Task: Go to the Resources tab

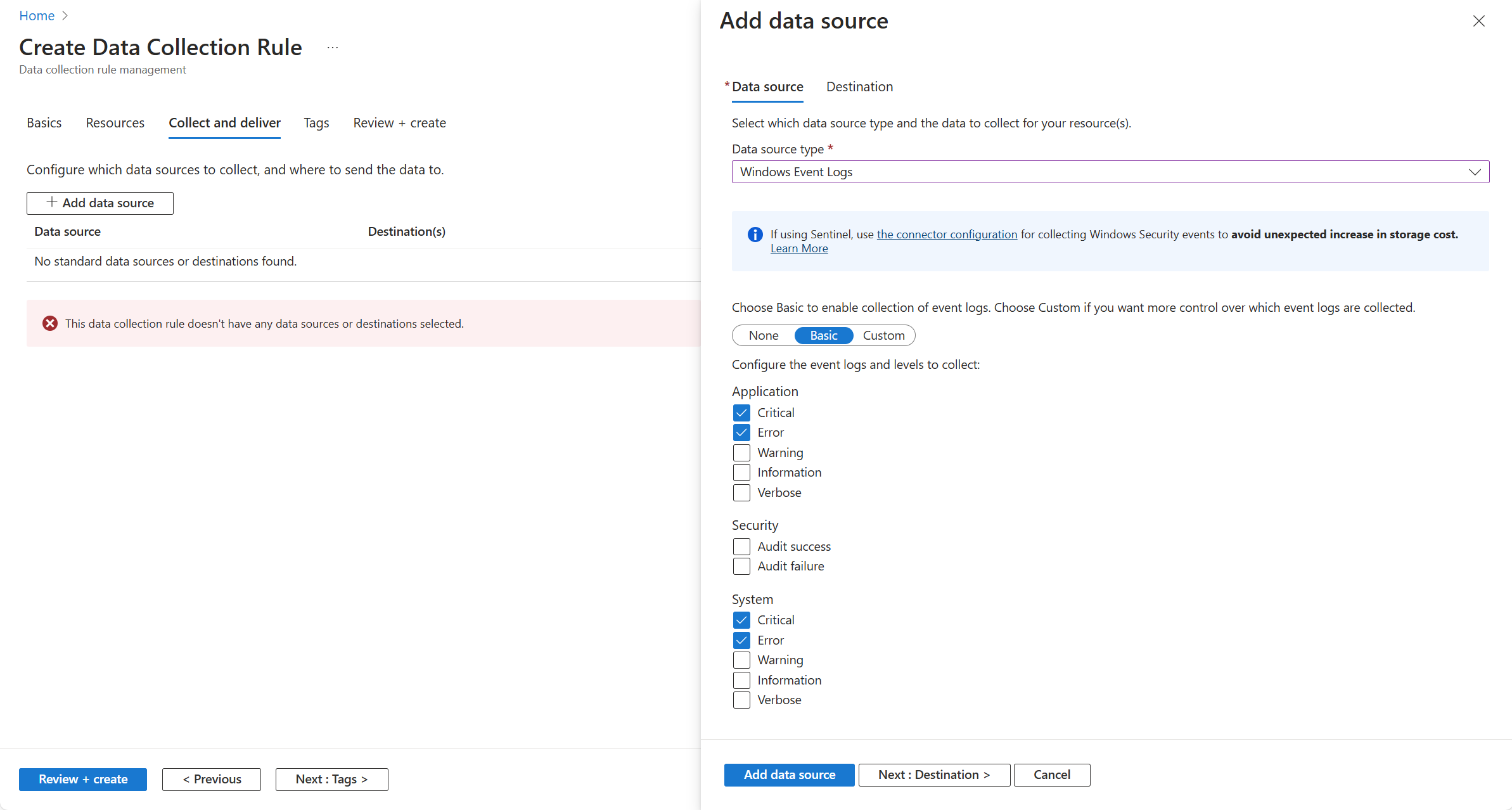Action: [x=115, y=123]
